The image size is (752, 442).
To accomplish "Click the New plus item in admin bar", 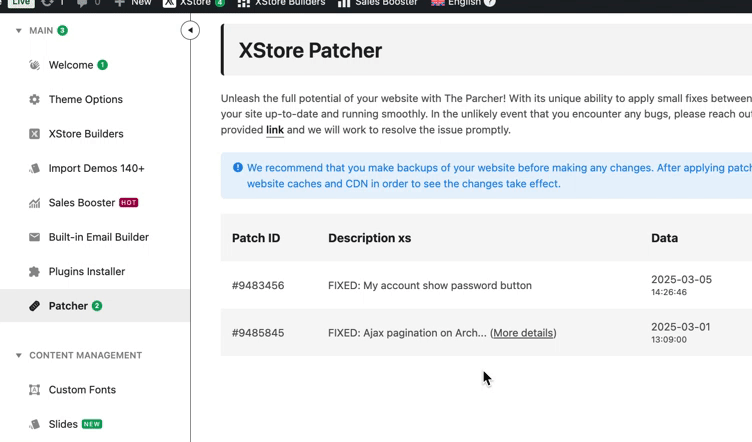I will pos(133,3).
